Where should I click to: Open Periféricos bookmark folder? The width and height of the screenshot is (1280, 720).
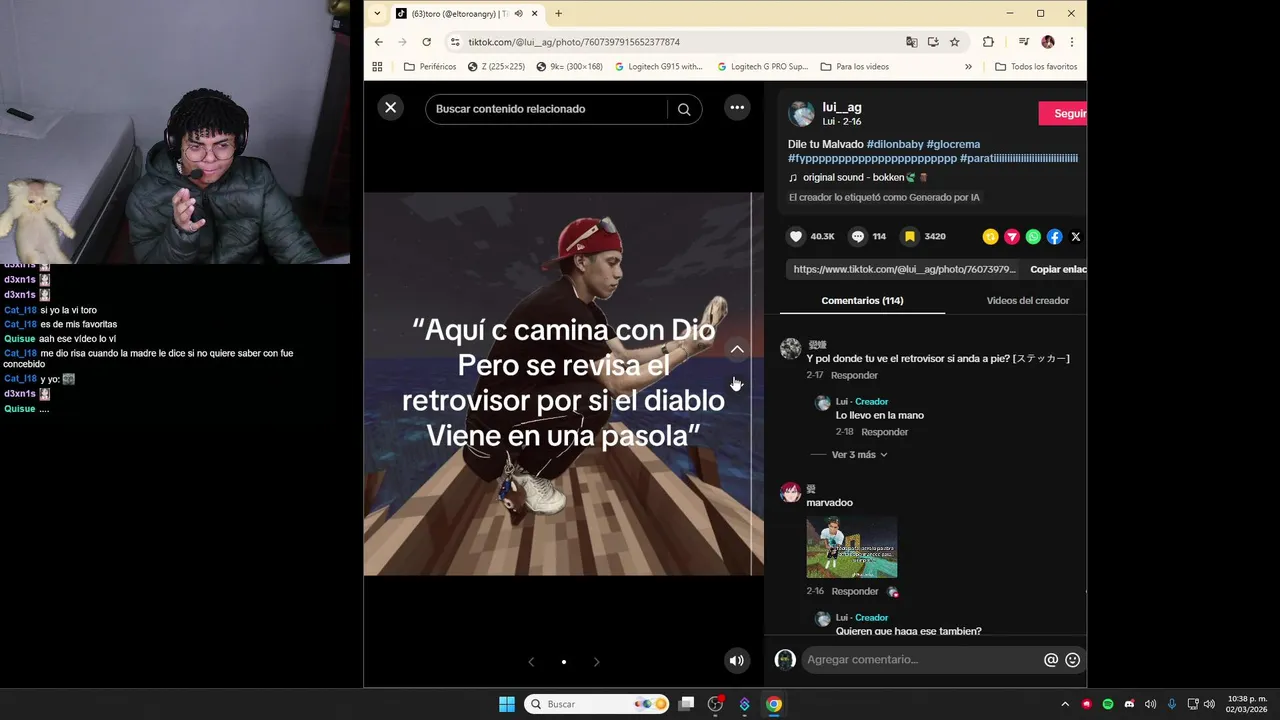(430, 67)
